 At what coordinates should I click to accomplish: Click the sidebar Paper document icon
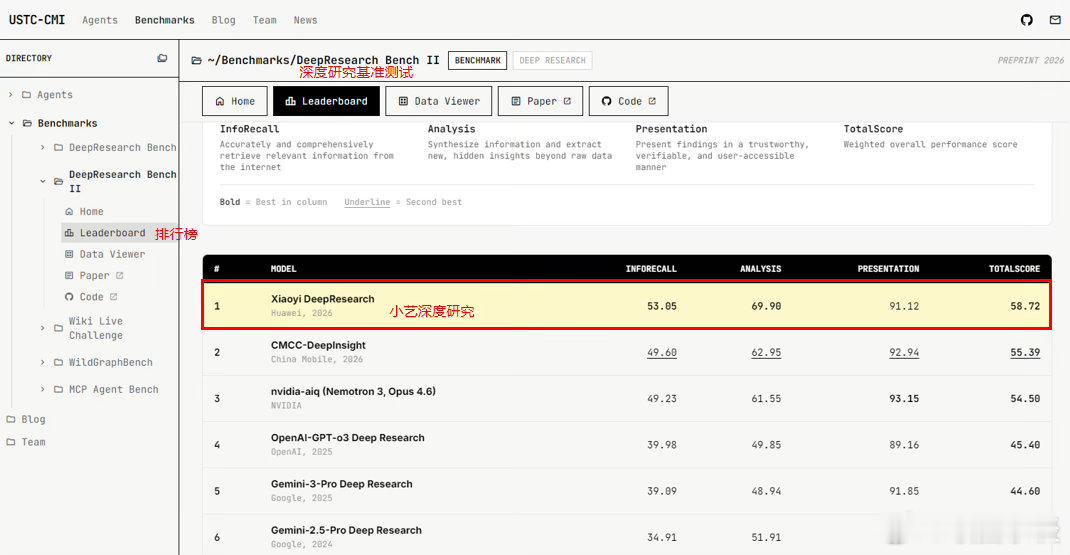pos(69,275)
